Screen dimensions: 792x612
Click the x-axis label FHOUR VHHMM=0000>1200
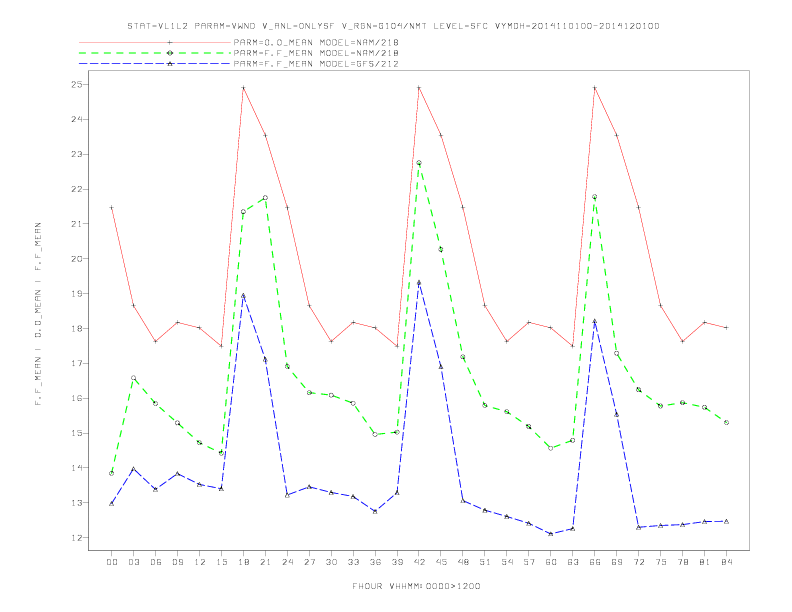416,586
